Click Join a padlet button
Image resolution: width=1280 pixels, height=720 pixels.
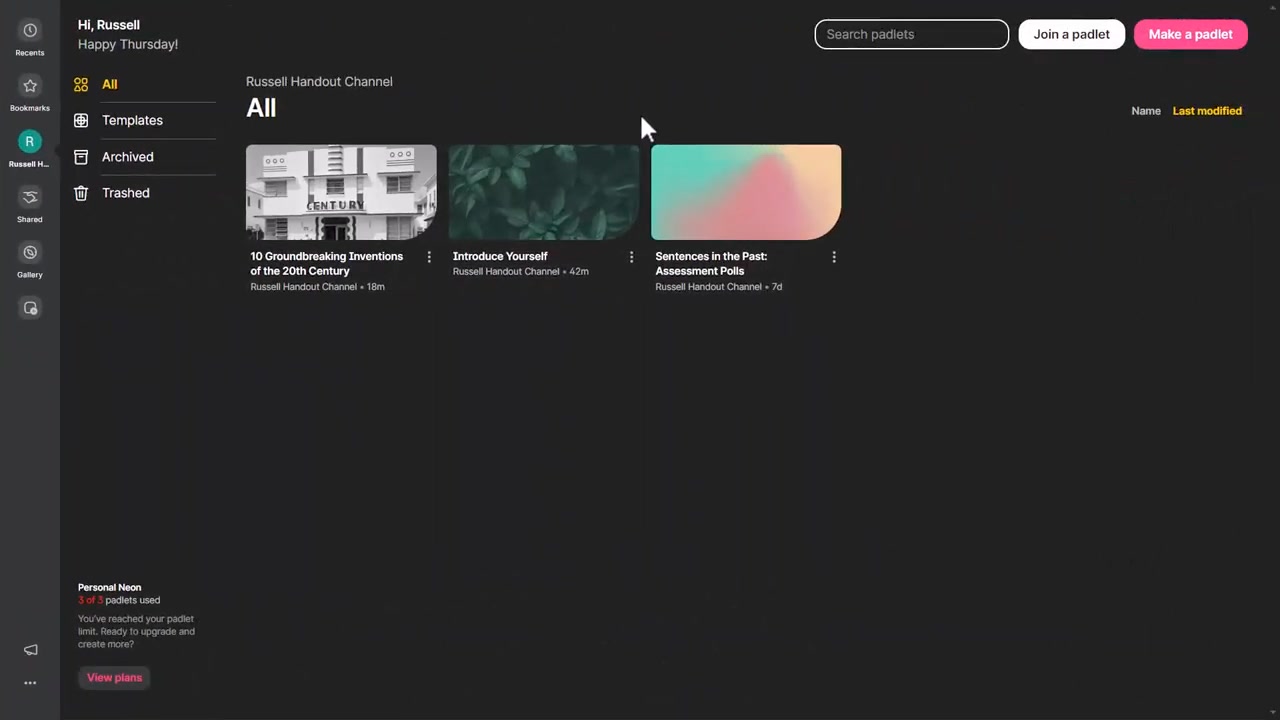1072,34
